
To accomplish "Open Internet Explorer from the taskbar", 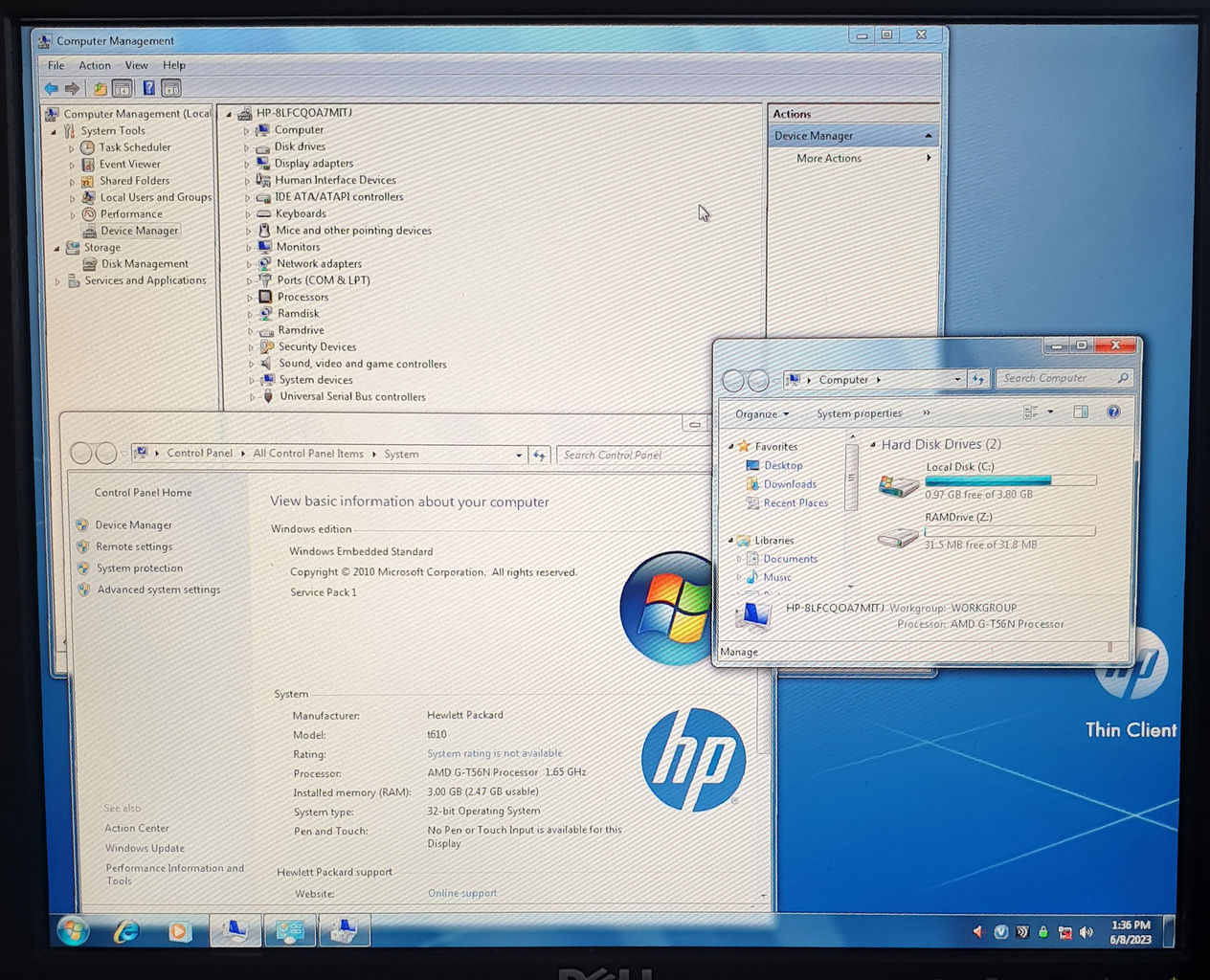I will point(125,930).
